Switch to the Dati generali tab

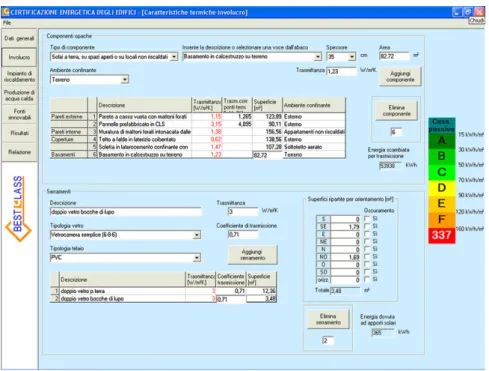[x=19, y=38]
